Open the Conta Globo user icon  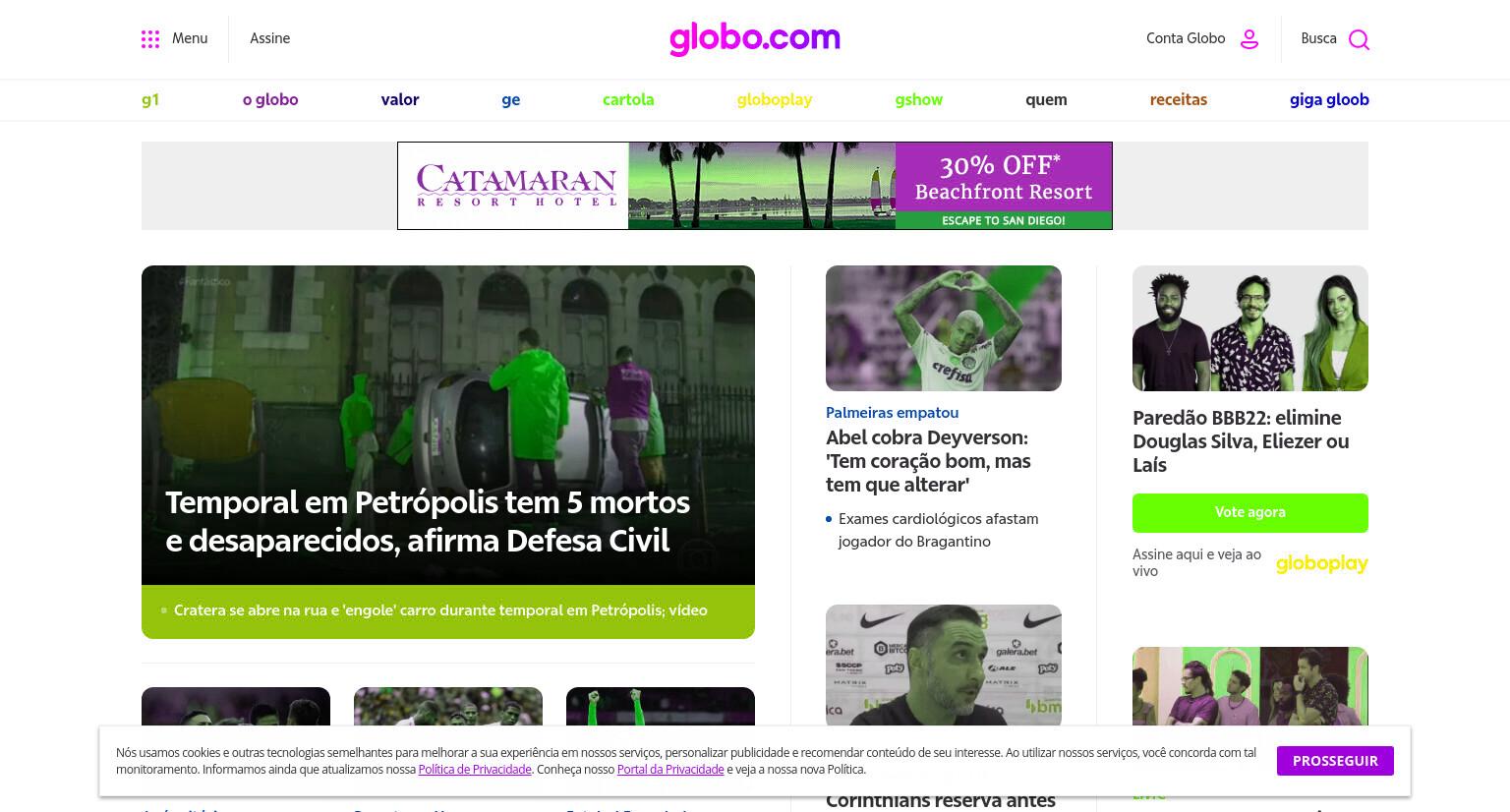[x=1249, y=39]
